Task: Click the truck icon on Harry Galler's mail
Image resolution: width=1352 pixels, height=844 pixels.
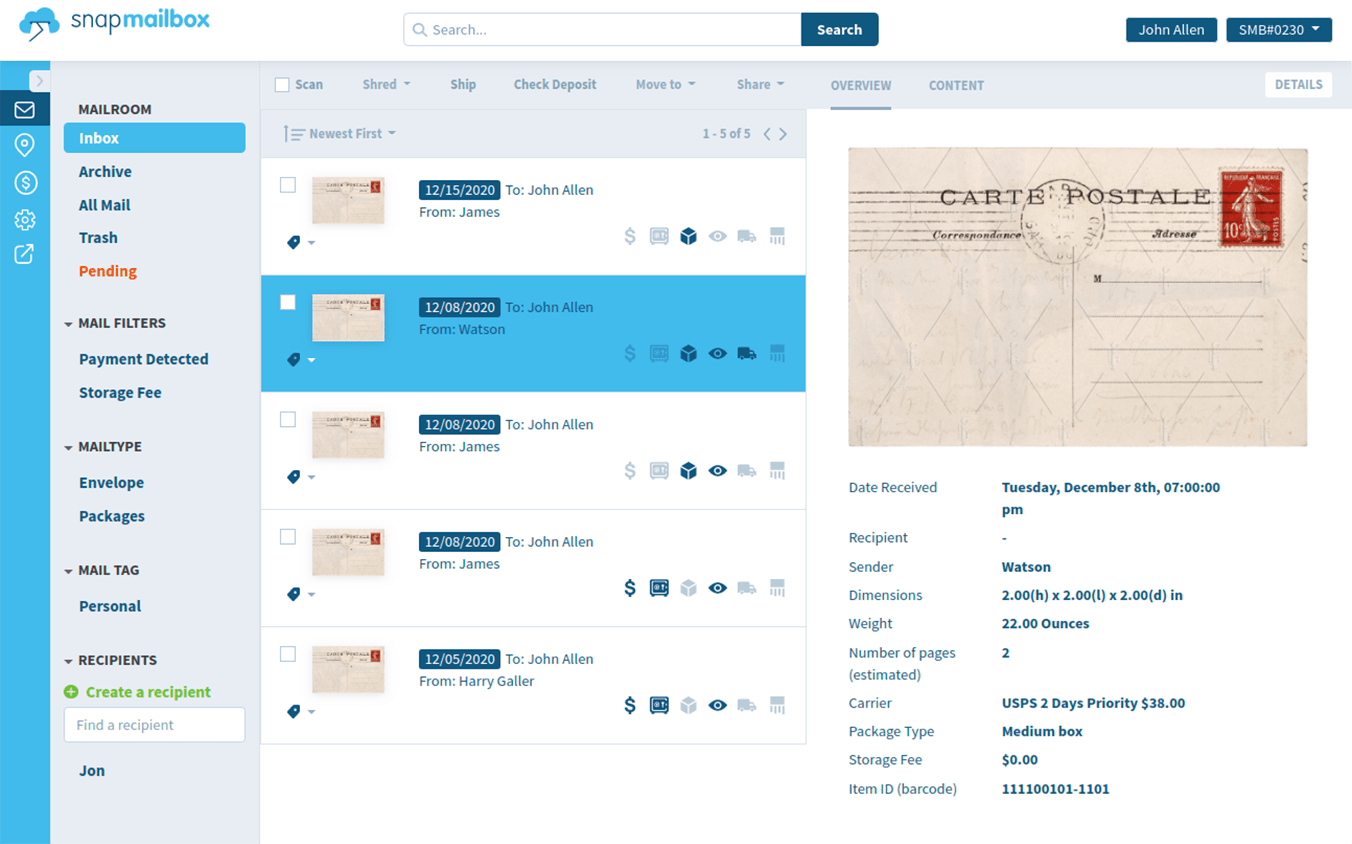Action: [746, 706]
